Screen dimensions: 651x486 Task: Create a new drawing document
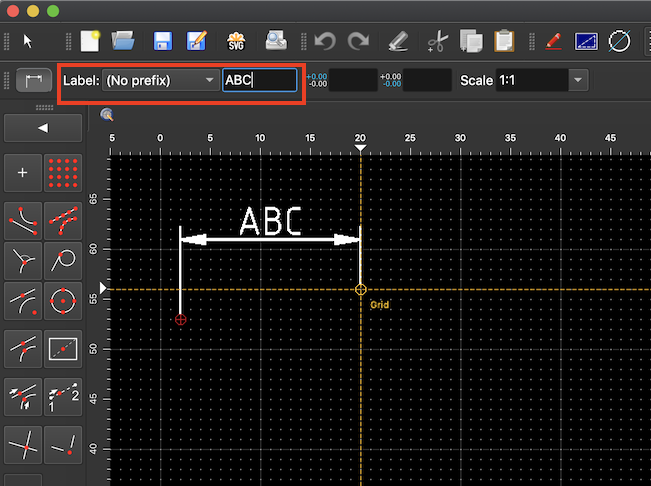91,41
